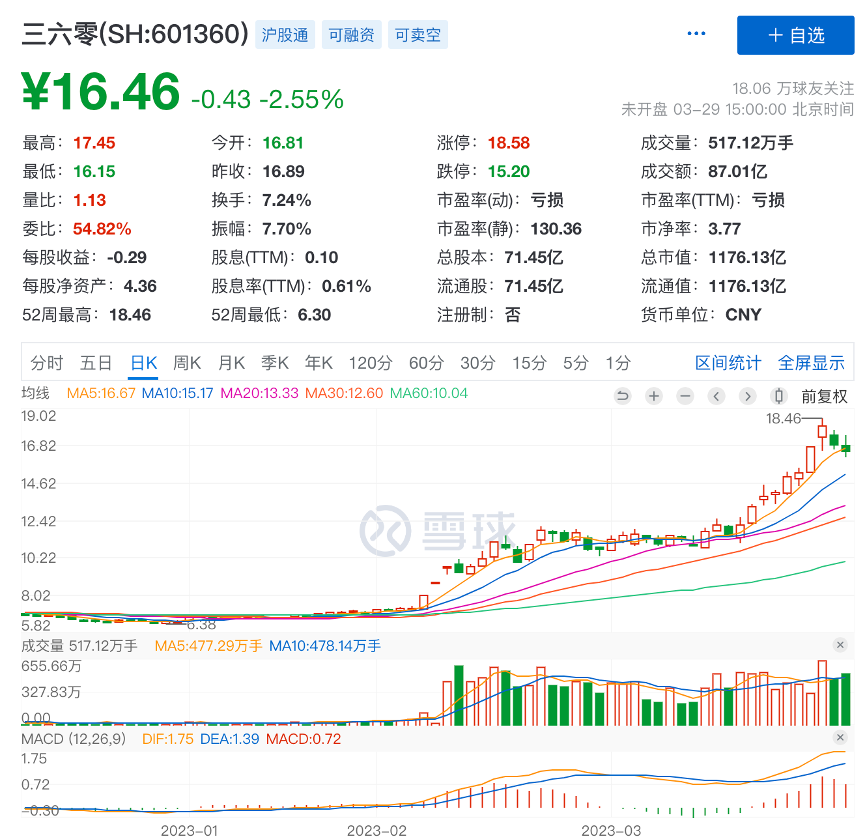Open 全屏显示 fullscreen view
This screenshot has width=866, height=839.
click(x=811, y=363)
